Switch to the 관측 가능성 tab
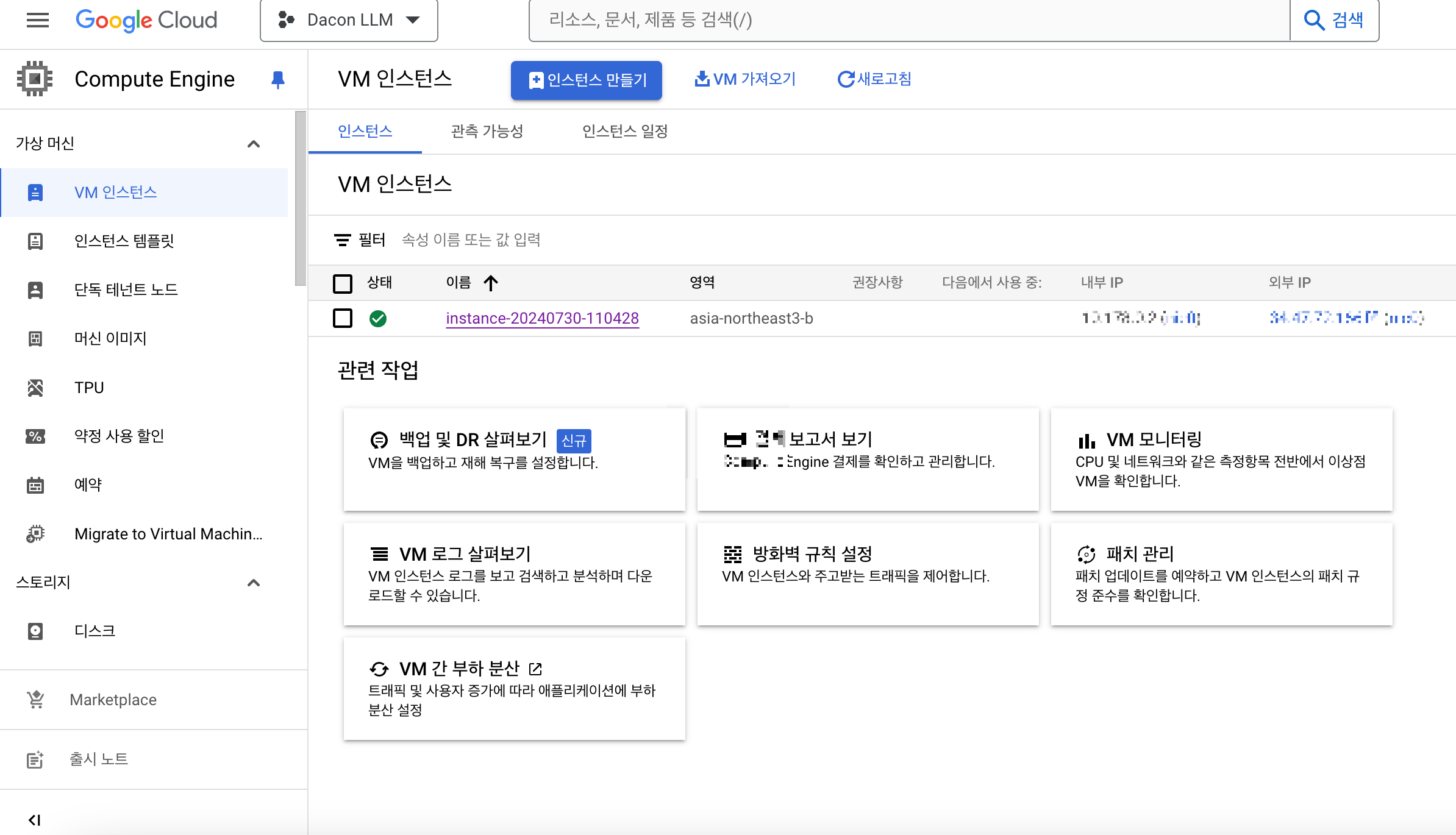The width and height of the screenshot is (1456, 835). (x=487, y=131)
